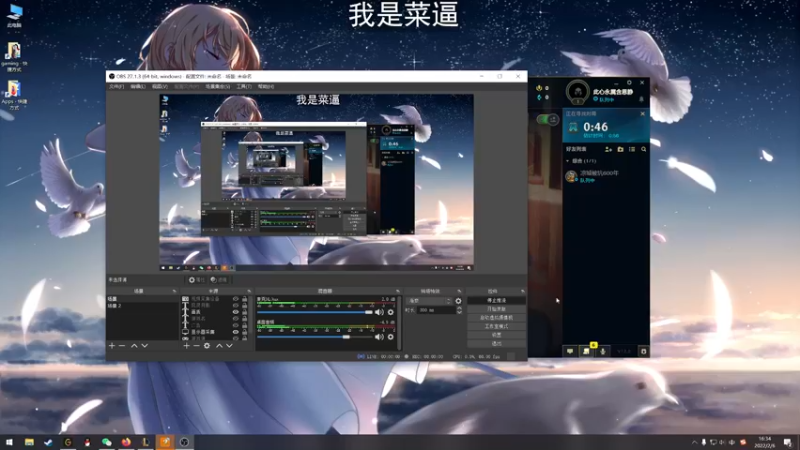Image resolution: width=800 pixels, height=450 pixels.
Task: Click the transition duration stepper arrows
Action: click(x=459, y=310)
